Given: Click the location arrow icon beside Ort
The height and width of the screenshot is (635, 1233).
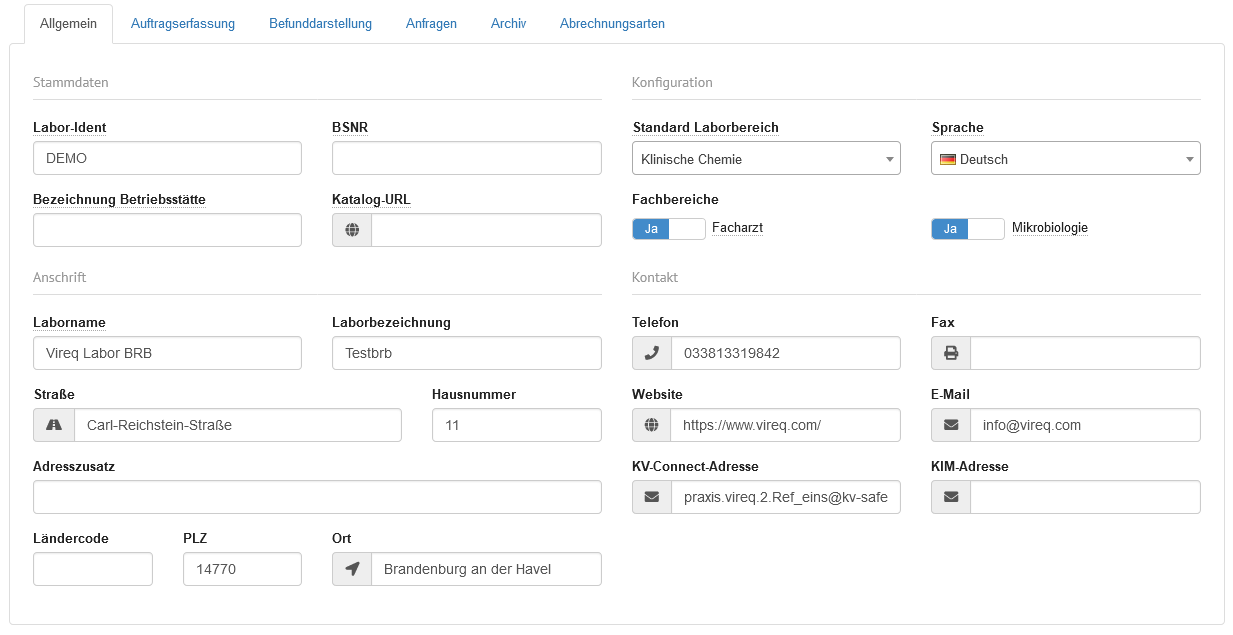Looking at the screenshot, I should click(352, 569).
